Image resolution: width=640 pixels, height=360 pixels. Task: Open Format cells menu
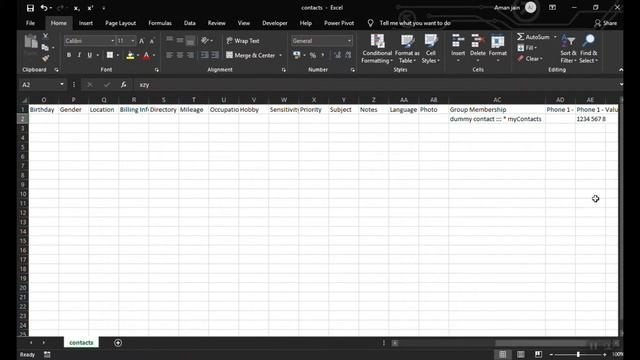pos(498,49)
